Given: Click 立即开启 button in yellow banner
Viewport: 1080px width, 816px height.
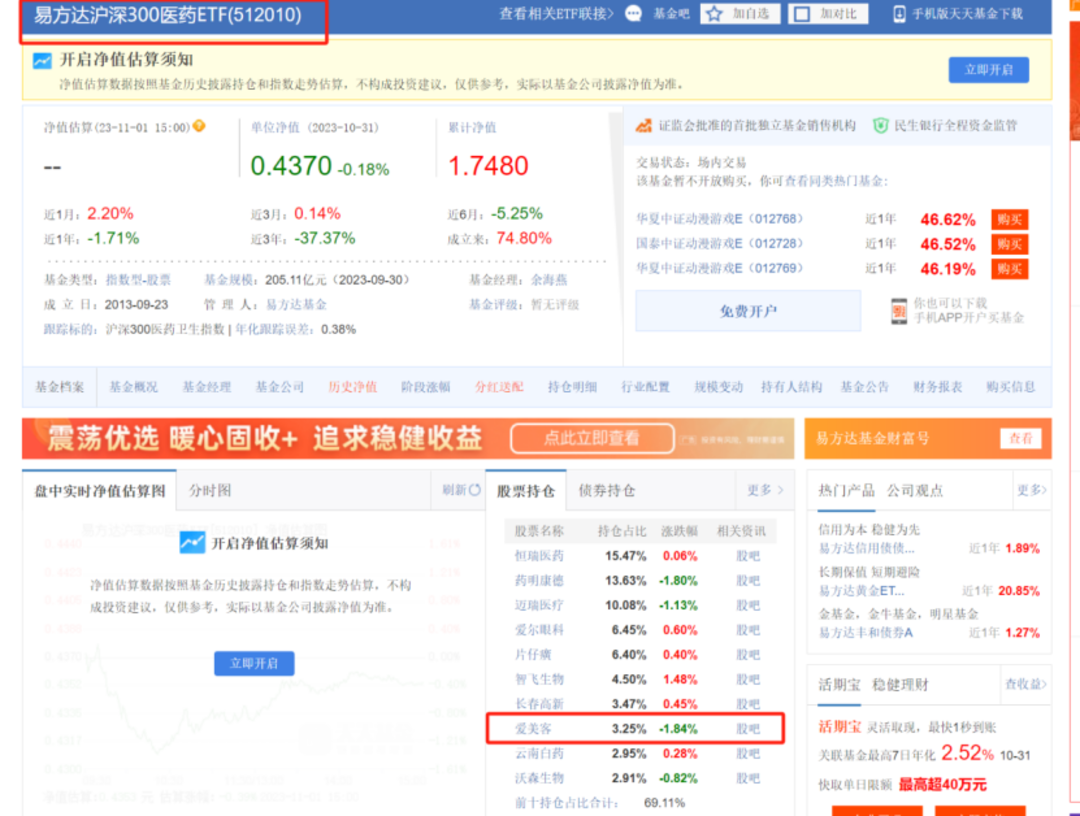Looking at the screenshot, I should (x=988, y=70).
